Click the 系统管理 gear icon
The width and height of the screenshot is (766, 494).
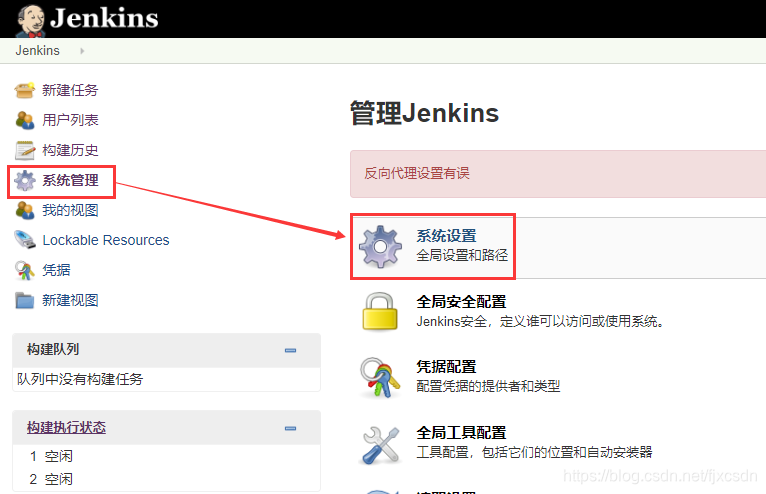click(x=25, y=181)
